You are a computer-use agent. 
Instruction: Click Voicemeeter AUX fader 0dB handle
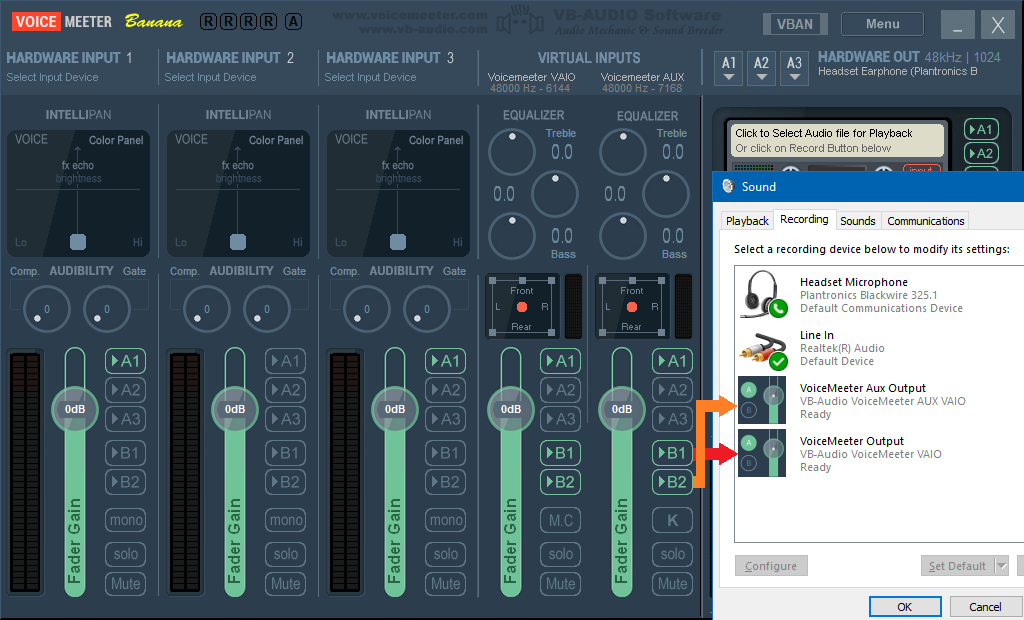[x=622, y=409]
